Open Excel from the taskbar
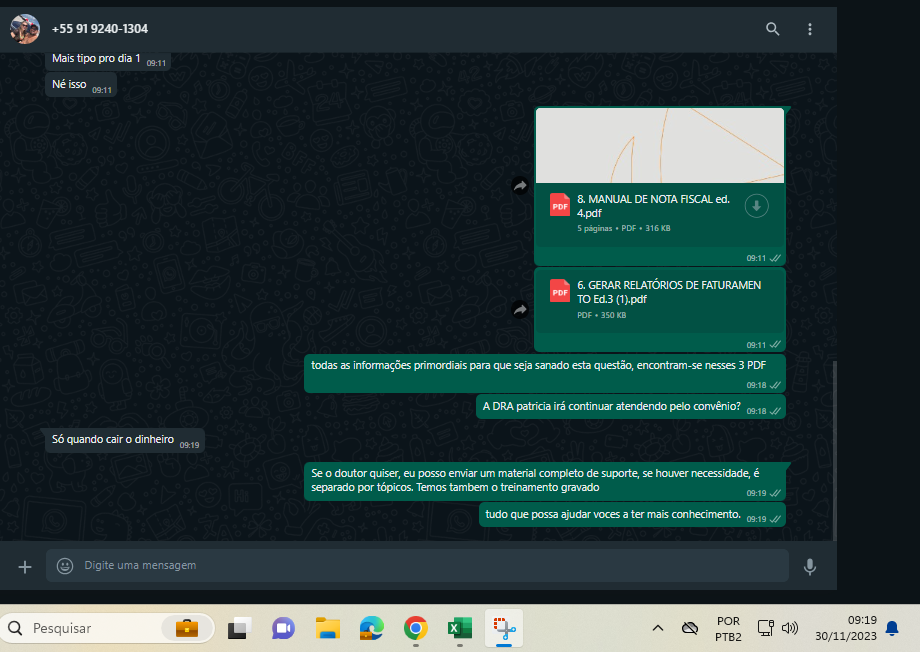920x652 pixels. tap(459, 628)
